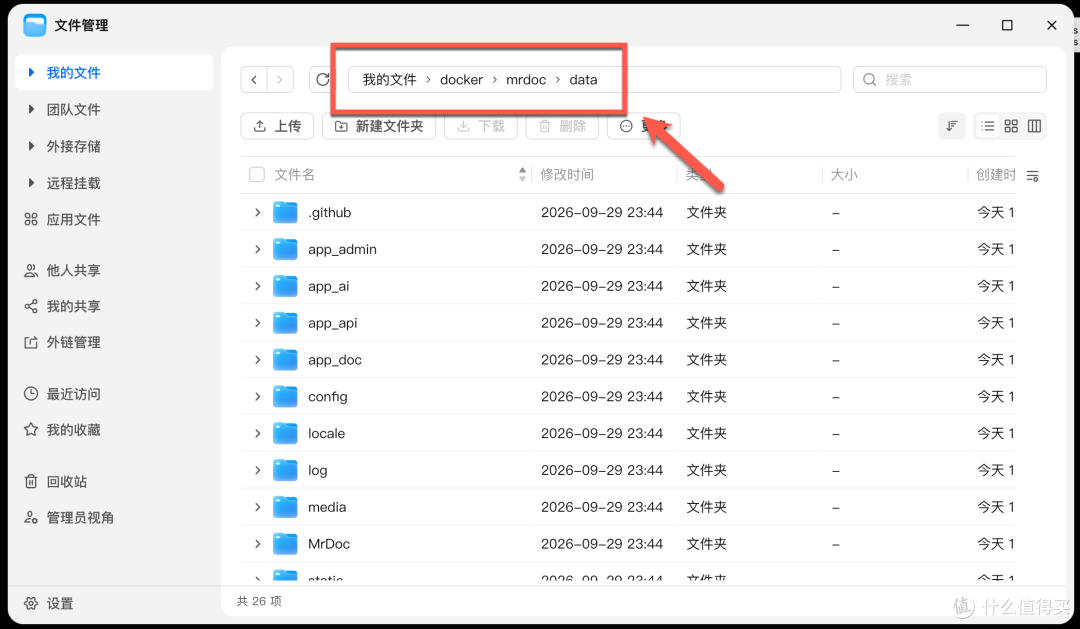Viewport: 1080px width, 629px height.
Task: Click file name 'locale'
Action: (x=326, y=433)
